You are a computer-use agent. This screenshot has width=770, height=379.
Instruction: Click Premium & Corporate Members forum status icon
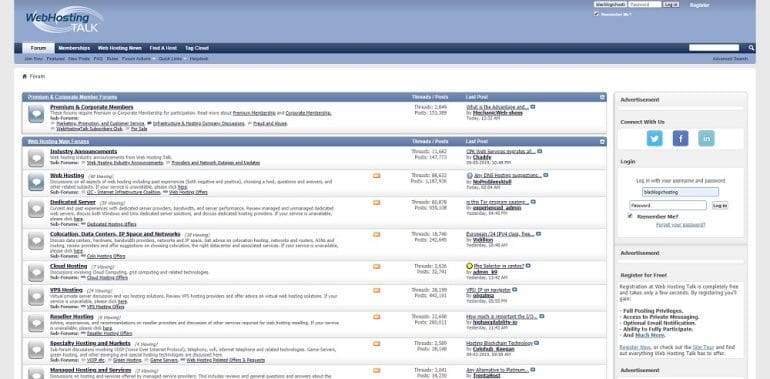[36, 114]
